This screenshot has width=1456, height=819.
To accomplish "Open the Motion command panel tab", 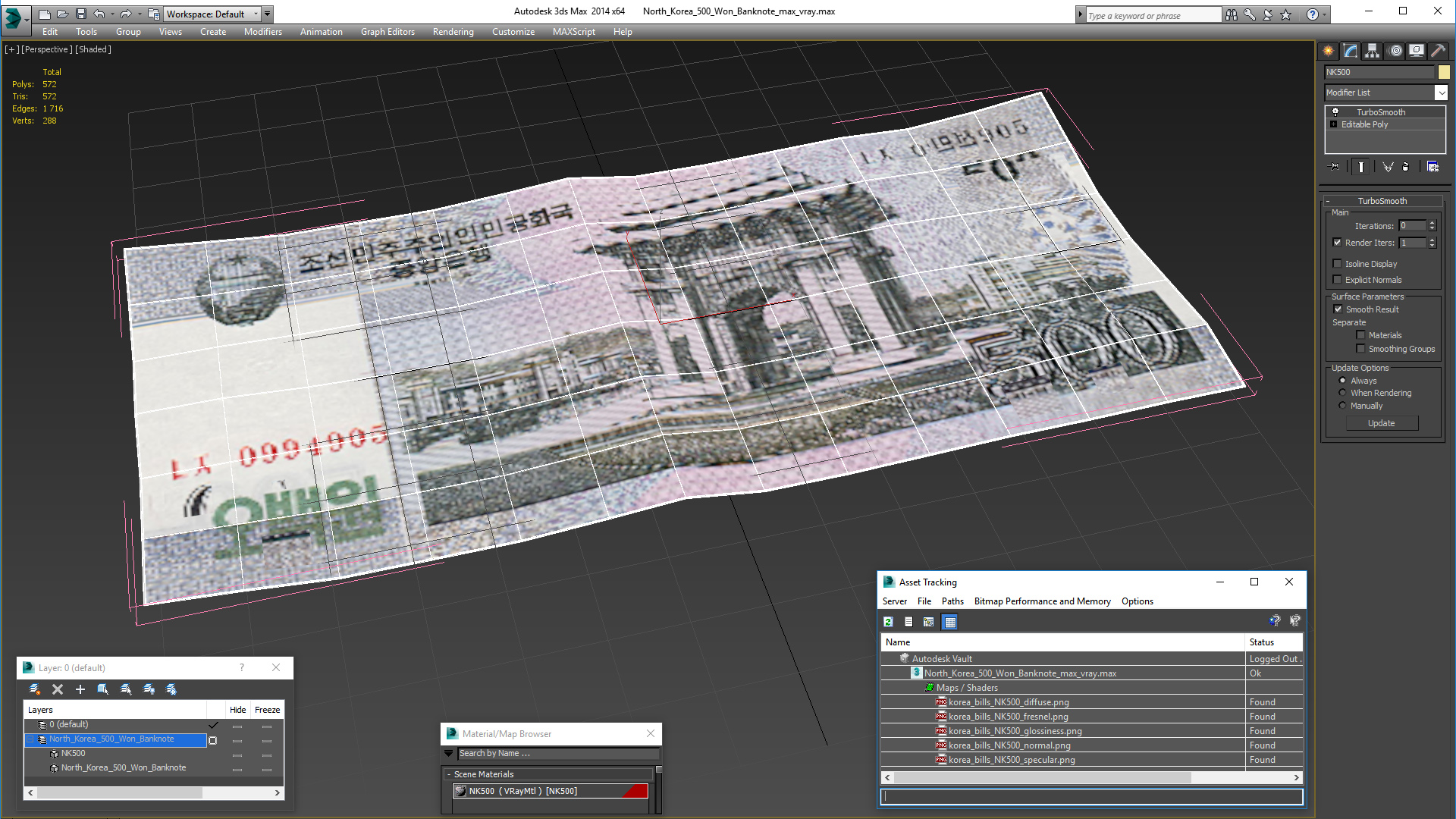I will (x=1395, y=51).
